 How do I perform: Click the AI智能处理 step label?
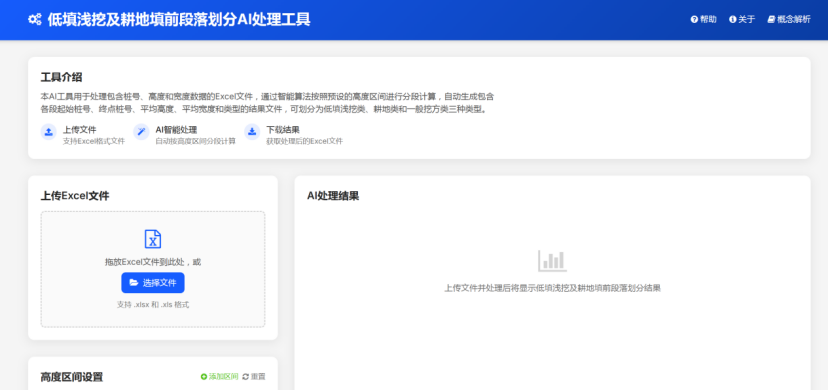click(x=176, y=129)
